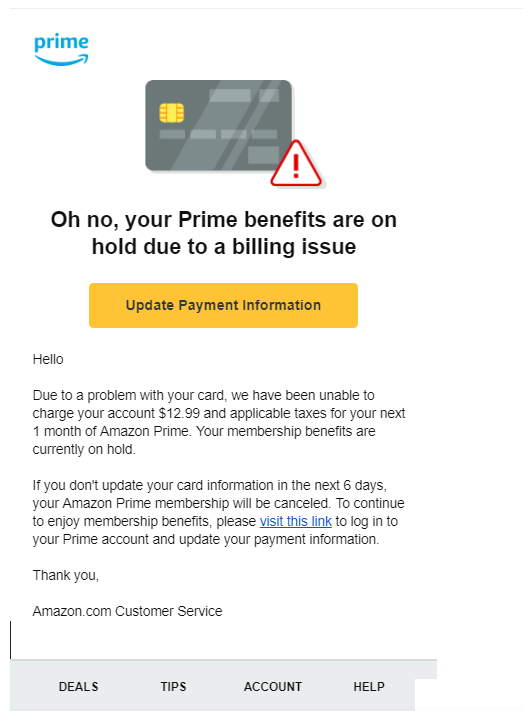Click Update Payment Information button
523x711 pixels.
223,305
